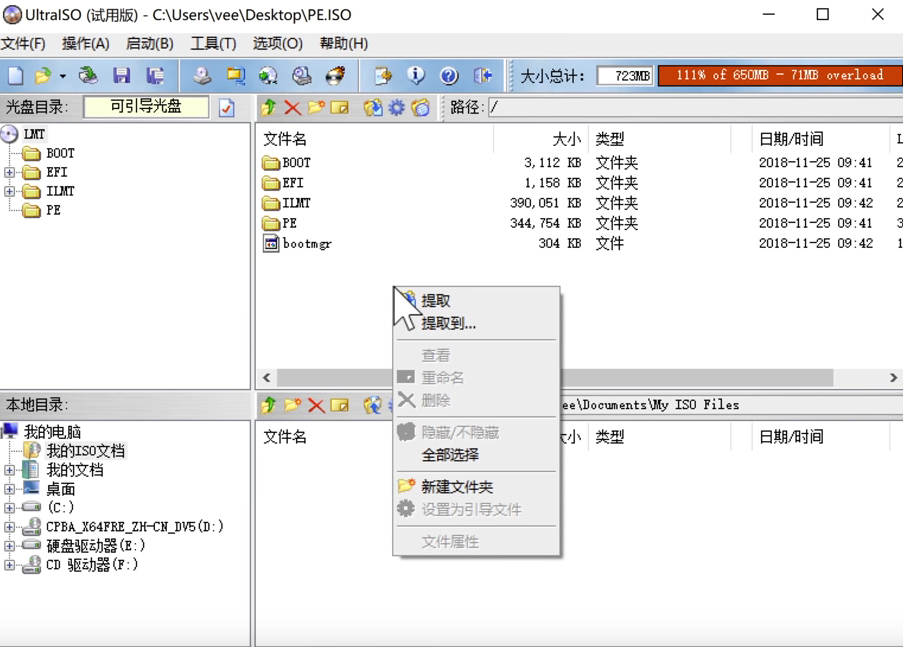The image size is (903, 647).
Task: Click the Make CD/DVD image disc icon
Action: coord(202,75)
